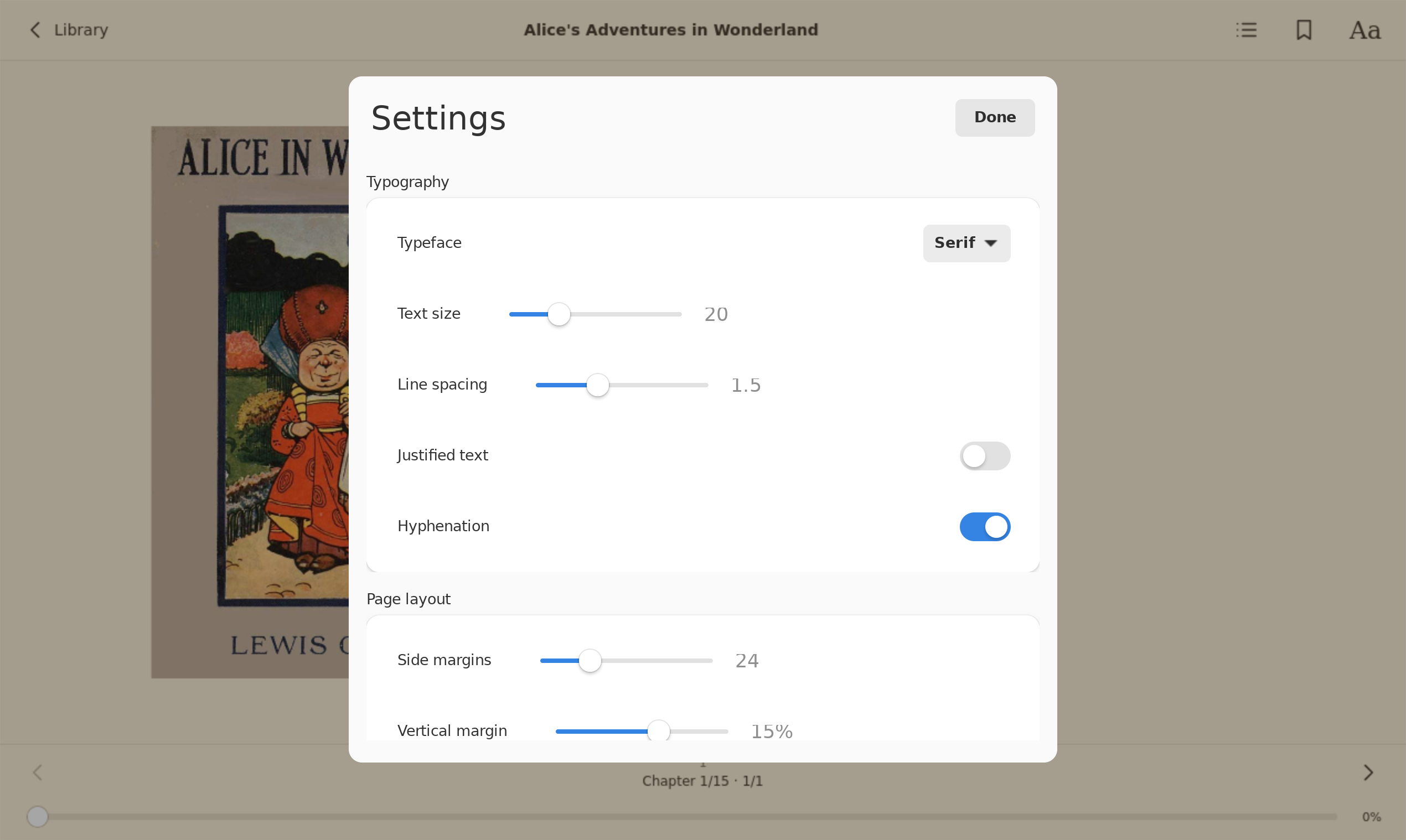The height and width of the screenshot is (840, 1406).
Task: Click the Chapter 1/15 status text
Action: tap(702, 781)
